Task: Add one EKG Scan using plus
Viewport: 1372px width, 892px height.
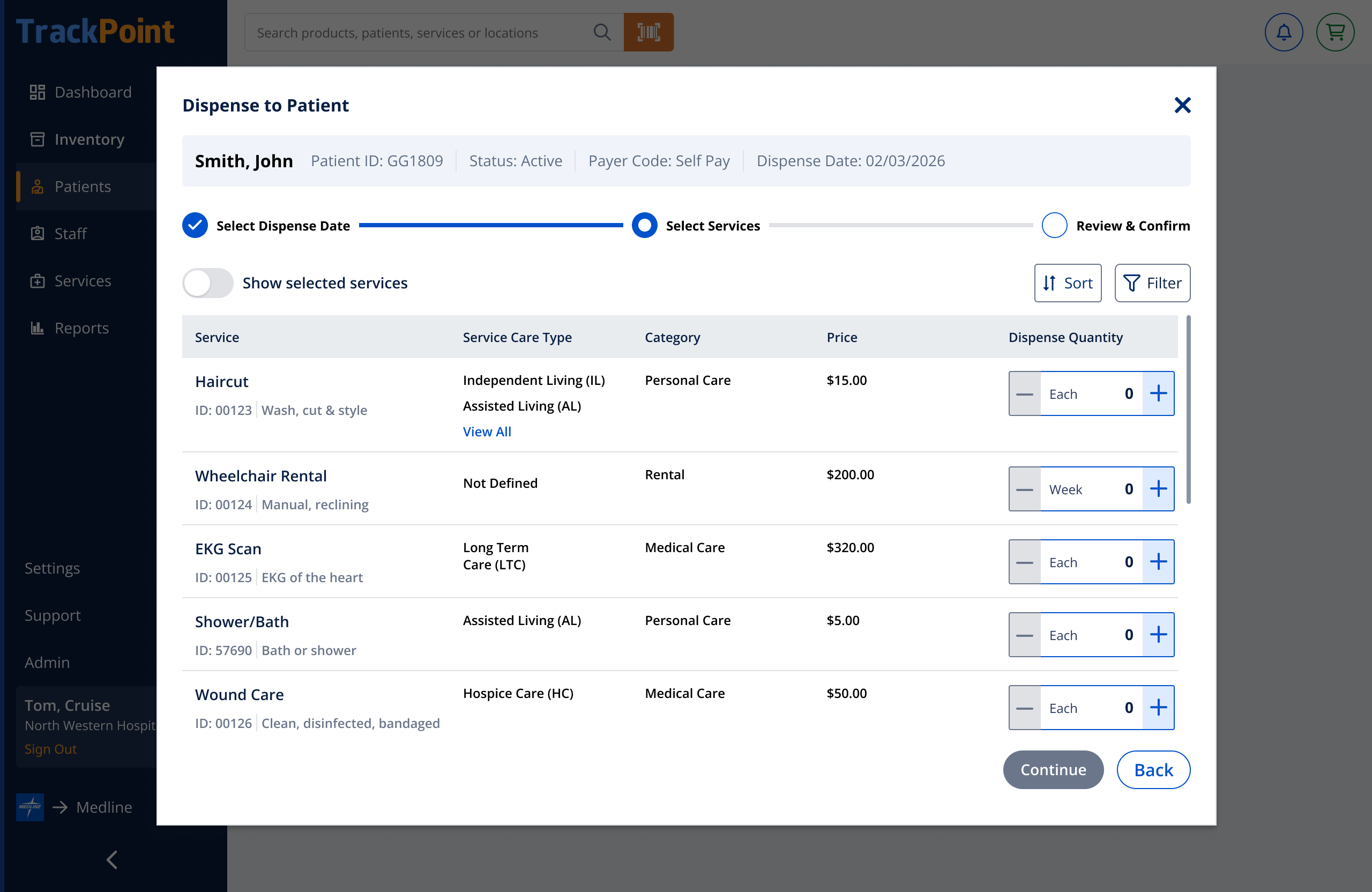Action: point(1158,562)
